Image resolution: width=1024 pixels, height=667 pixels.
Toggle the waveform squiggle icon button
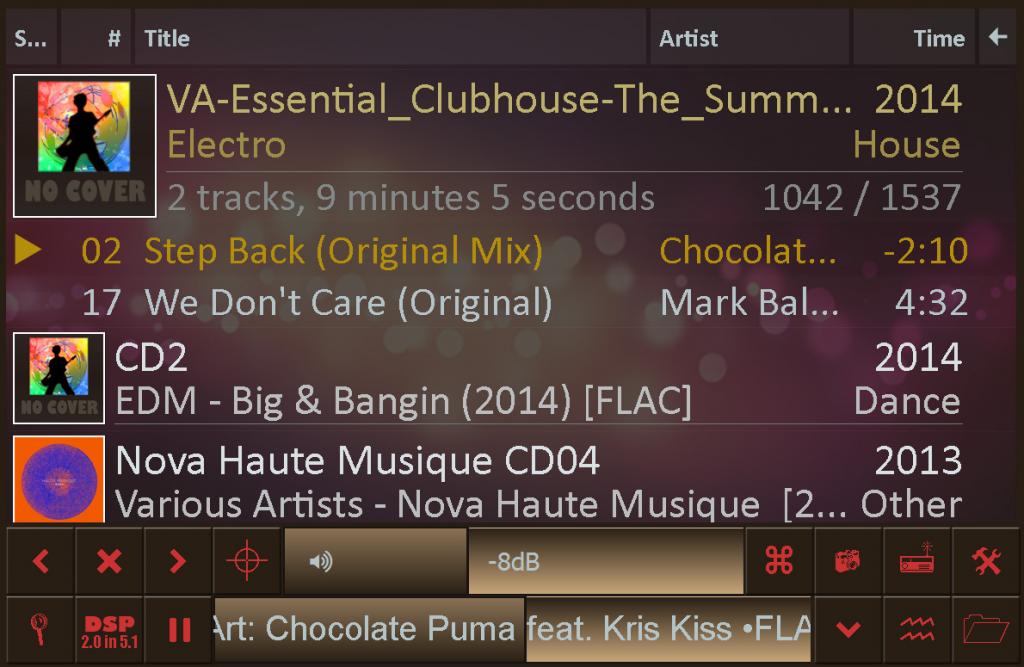pyautogui.click(x=917, y=630)
